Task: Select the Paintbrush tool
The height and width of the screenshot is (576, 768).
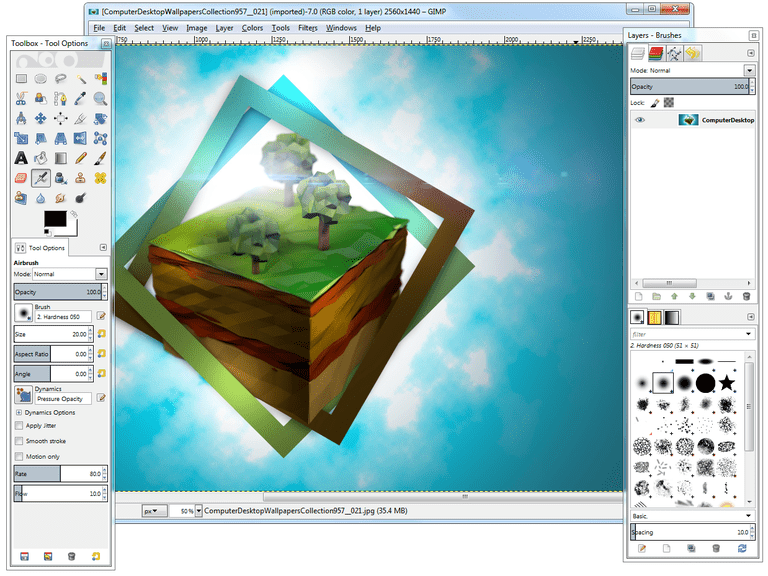Action: [100, 158]
